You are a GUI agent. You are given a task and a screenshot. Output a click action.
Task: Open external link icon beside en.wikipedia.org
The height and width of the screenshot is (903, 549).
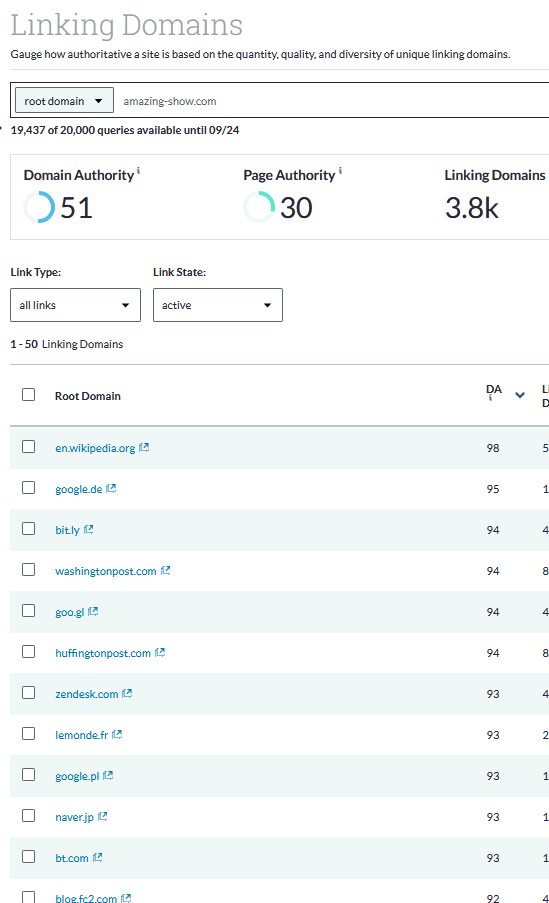pyautogui.click(x=144, y=447)
